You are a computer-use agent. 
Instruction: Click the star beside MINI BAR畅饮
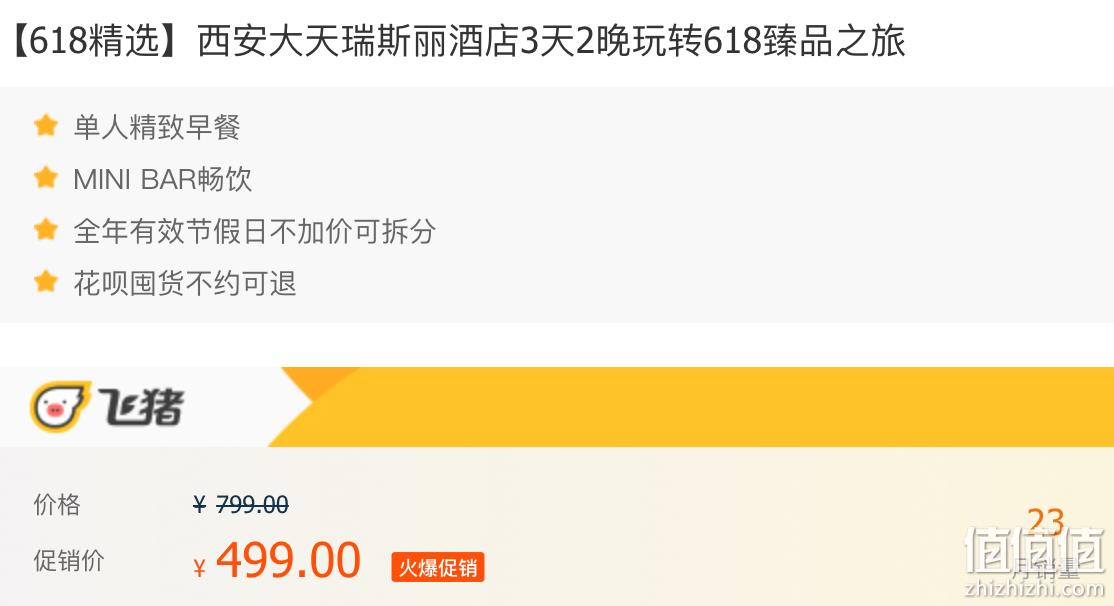pos(45,178)
